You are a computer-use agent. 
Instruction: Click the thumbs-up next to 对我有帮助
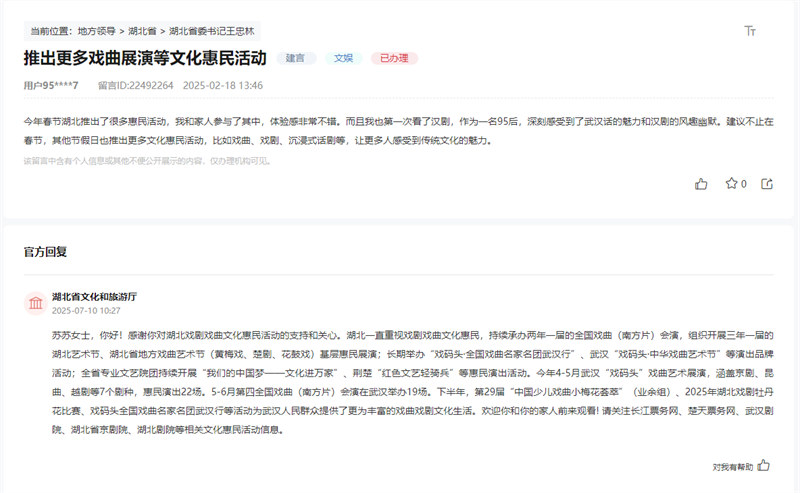(764, 465)
